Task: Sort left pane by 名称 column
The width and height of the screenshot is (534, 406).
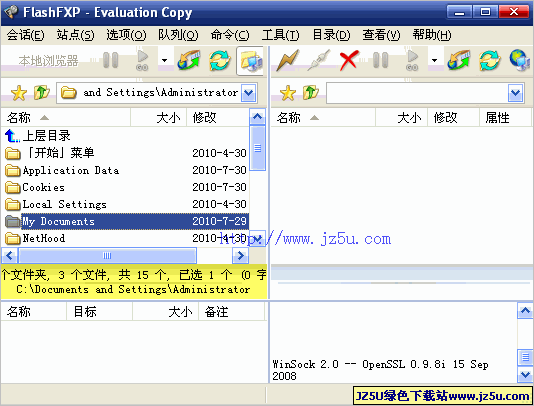Action: 66,118
